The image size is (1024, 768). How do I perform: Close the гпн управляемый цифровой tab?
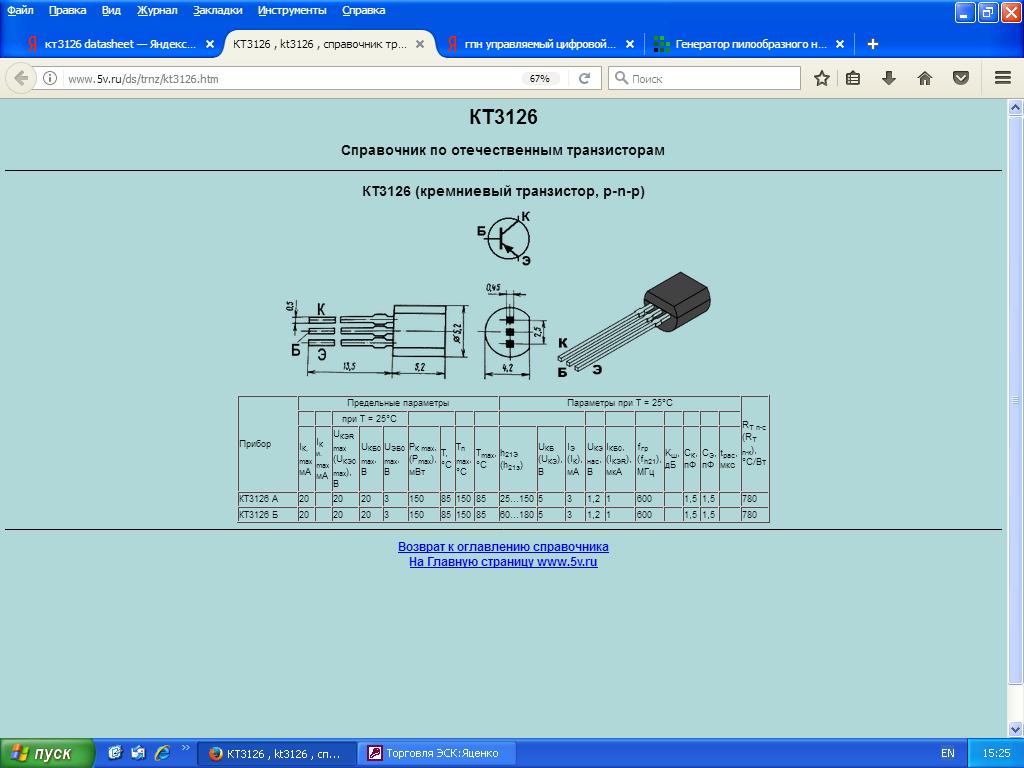[630, 44]
